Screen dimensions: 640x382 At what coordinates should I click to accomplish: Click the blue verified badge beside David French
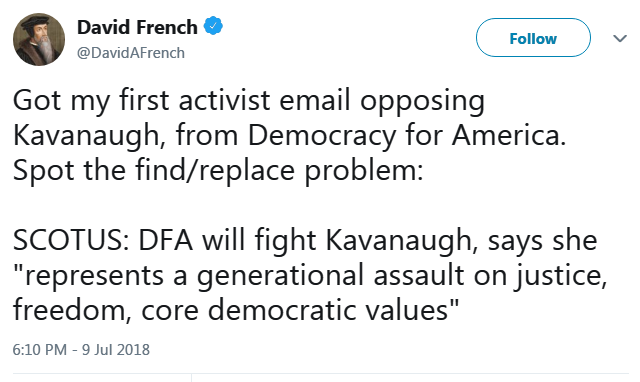213,26
